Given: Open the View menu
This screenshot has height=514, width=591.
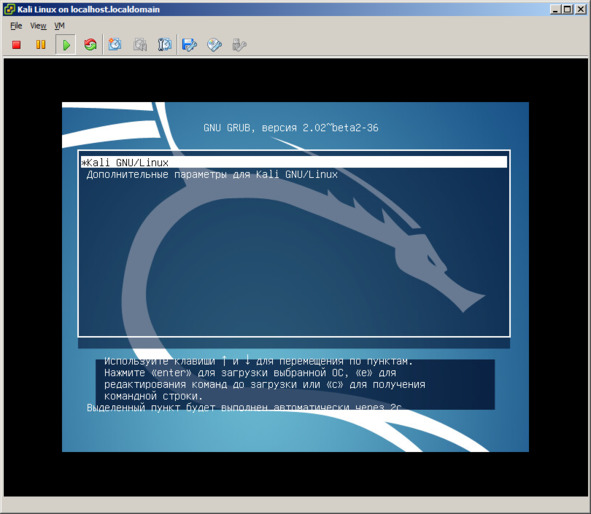Looking at the screenshot, I should point(38,26).
